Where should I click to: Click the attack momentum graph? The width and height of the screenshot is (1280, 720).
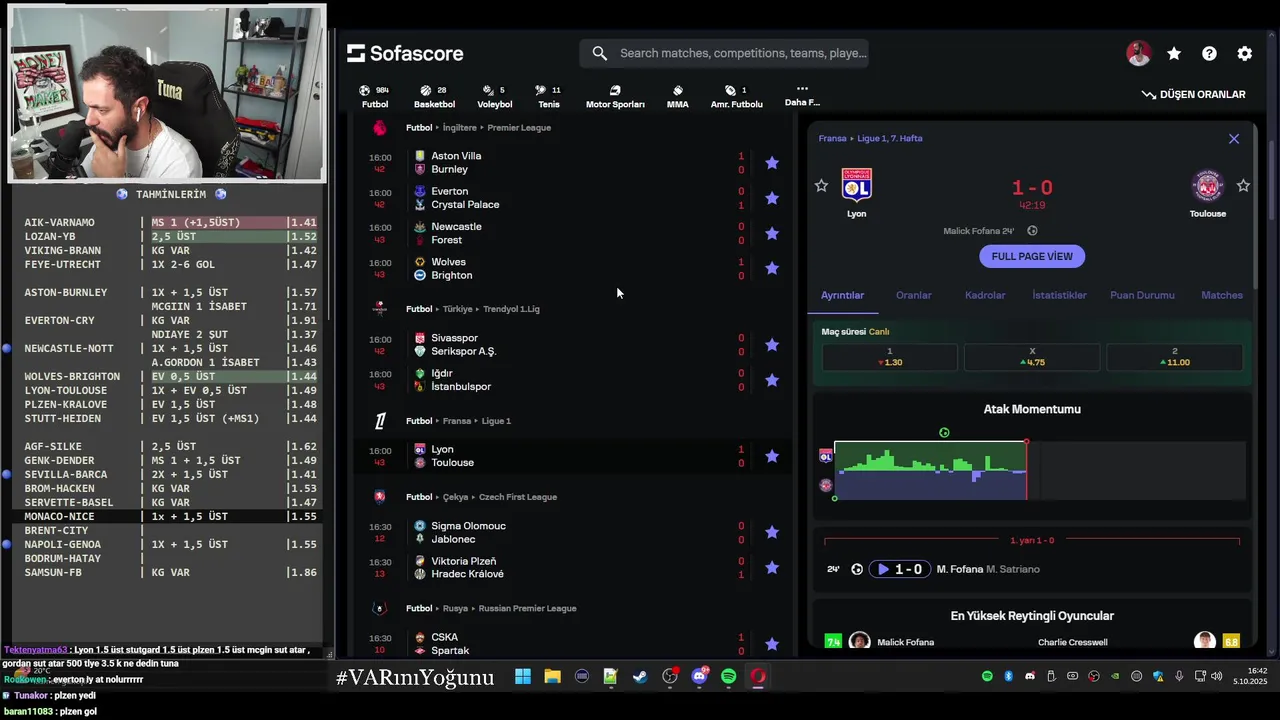point(1040,470)
